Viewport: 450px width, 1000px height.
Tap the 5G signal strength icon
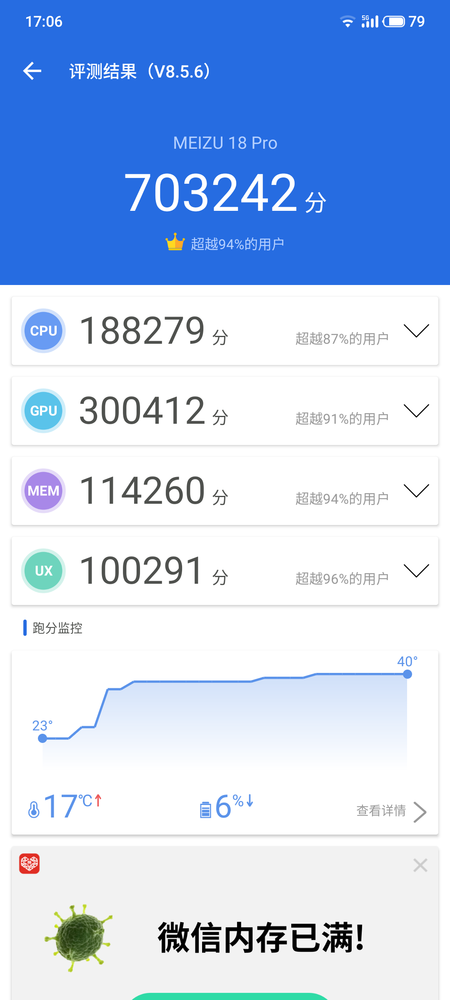[370, 22]
